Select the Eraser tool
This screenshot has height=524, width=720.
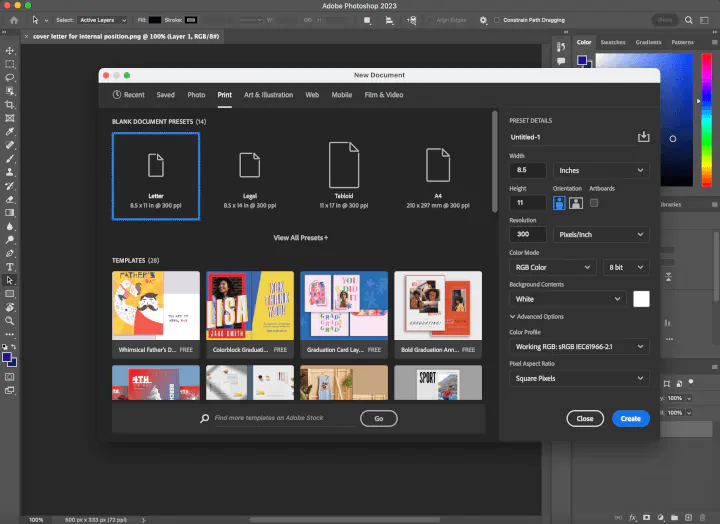[x=10, y=199]
